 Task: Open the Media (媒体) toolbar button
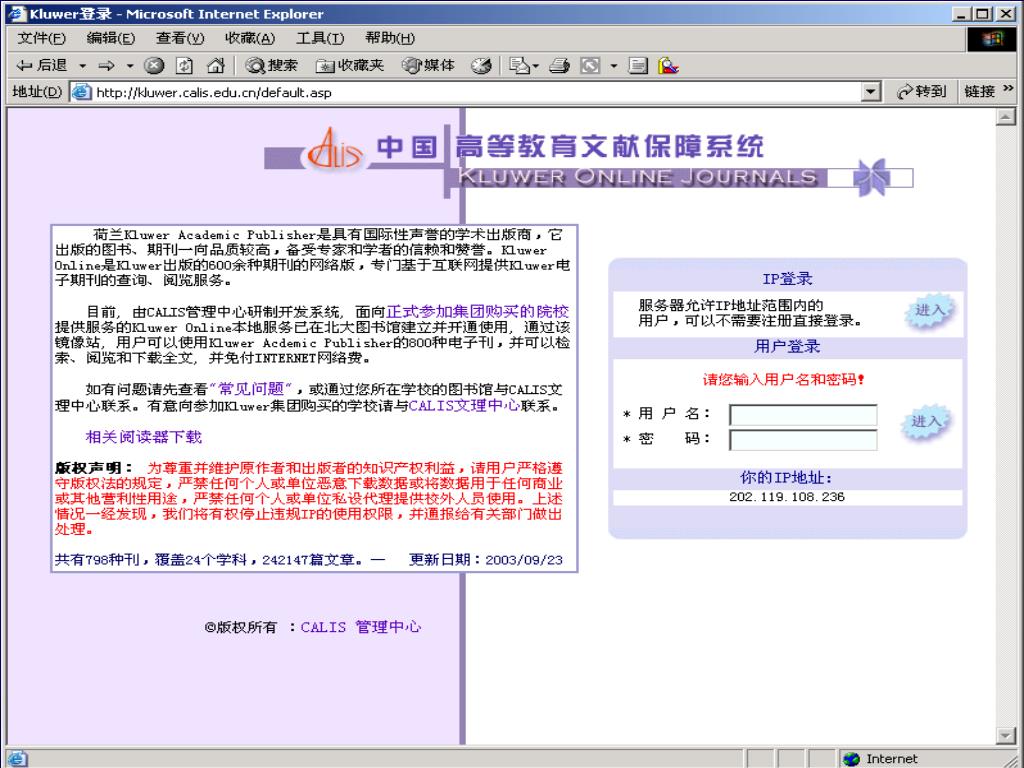coord(428,65)
